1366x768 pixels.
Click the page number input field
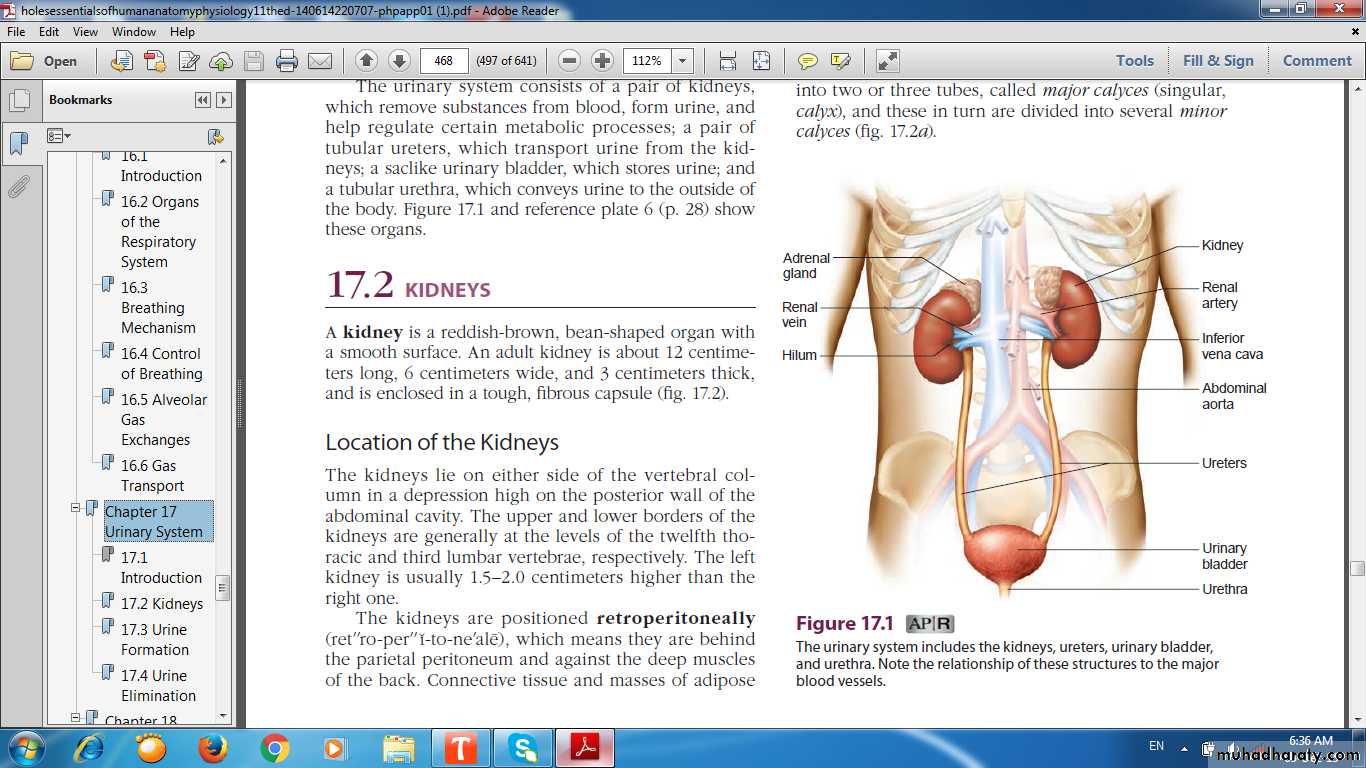pyautogui.click(x=444, y=61)
